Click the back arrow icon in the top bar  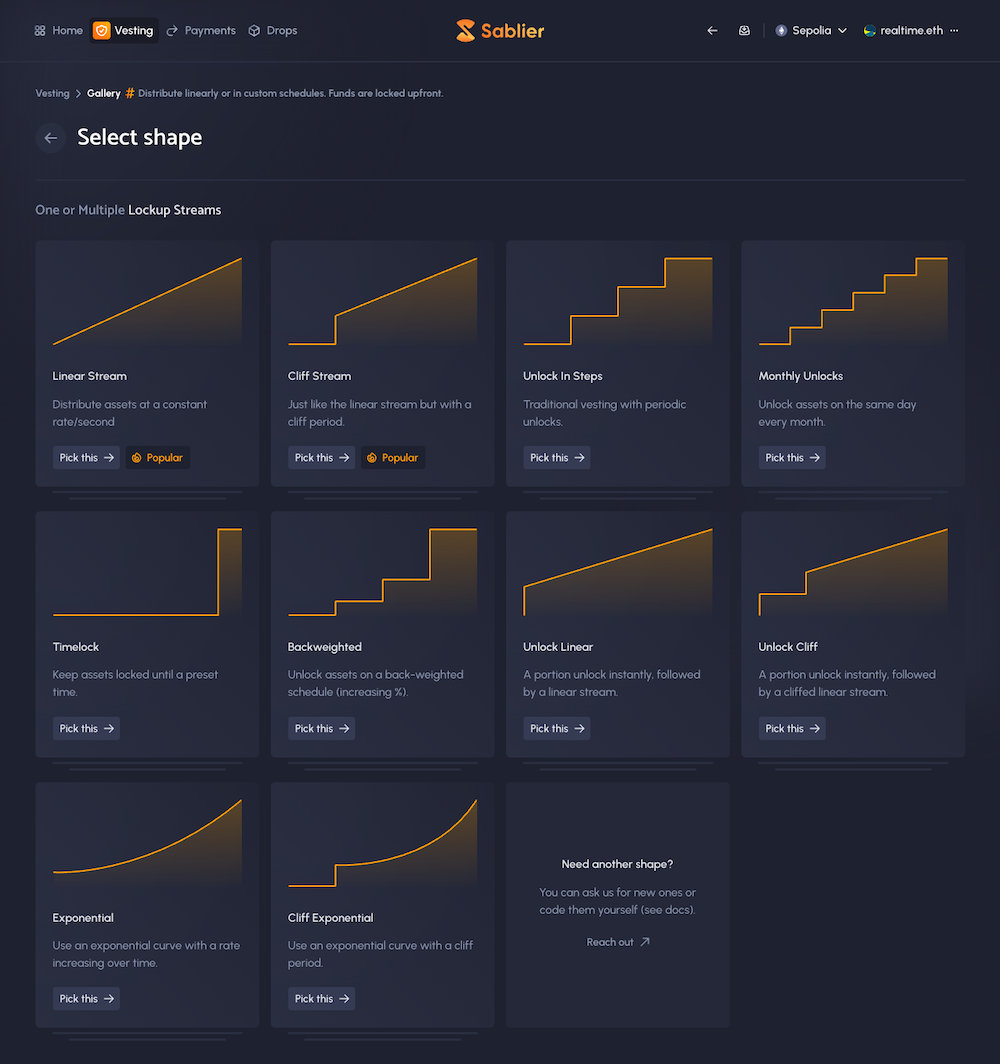[712, 30]
